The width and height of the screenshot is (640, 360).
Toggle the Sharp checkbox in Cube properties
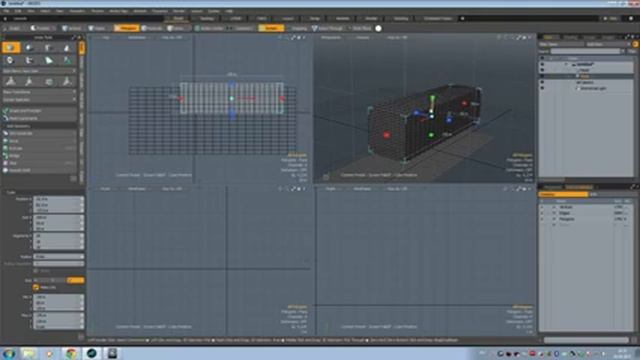(36, 271)
